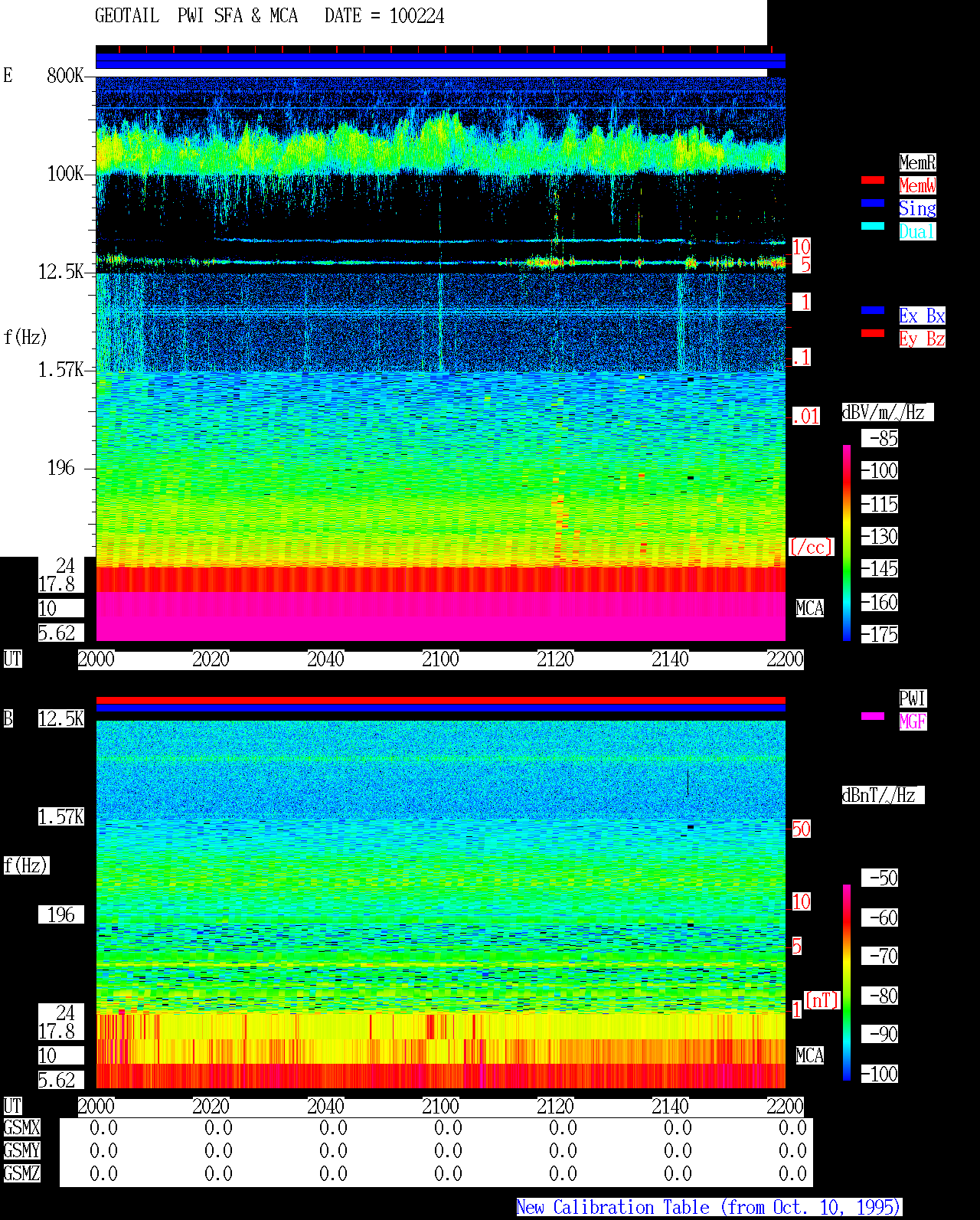Click the blue Sing legend swatch
Image resolution: width=980 pixels, height=1220 pixels.
tap(873, 203)
